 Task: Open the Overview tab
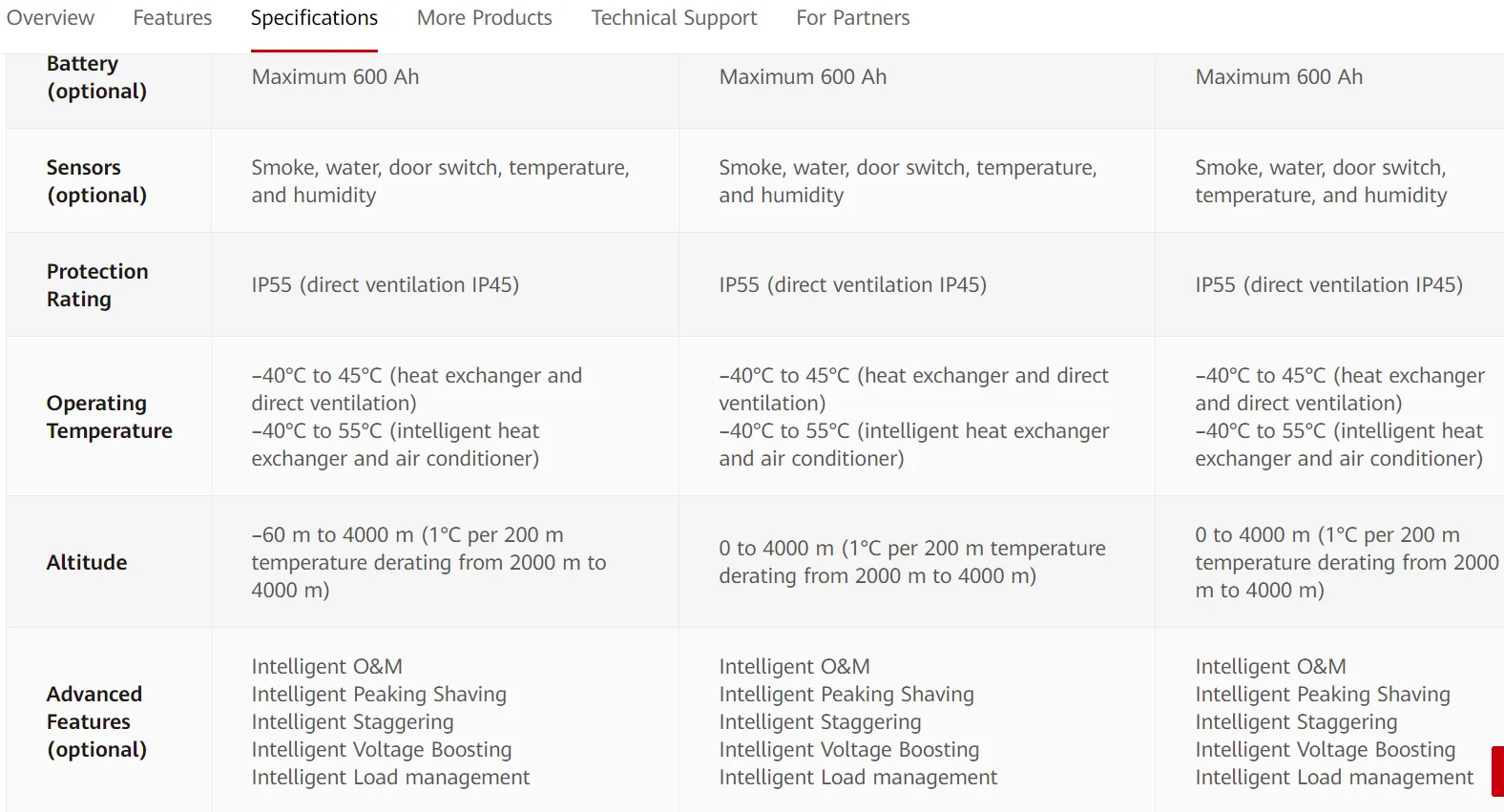[x=50, y=18]
